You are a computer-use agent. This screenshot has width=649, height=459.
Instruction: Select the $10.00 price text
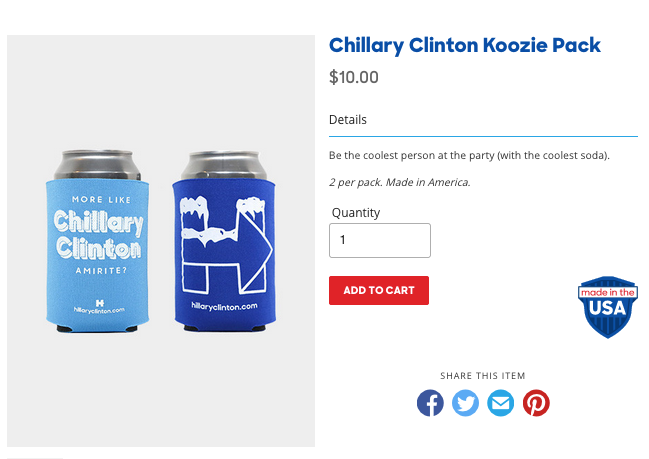coord(353,77)
